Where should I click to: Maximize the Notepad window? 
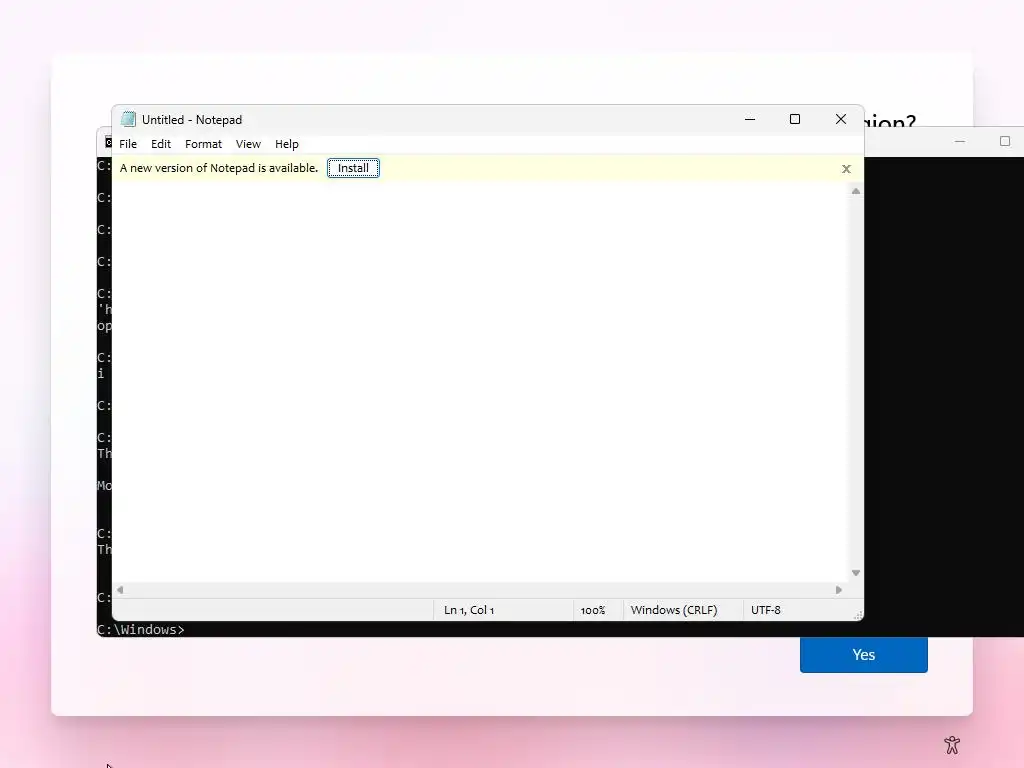click(795, 119)
